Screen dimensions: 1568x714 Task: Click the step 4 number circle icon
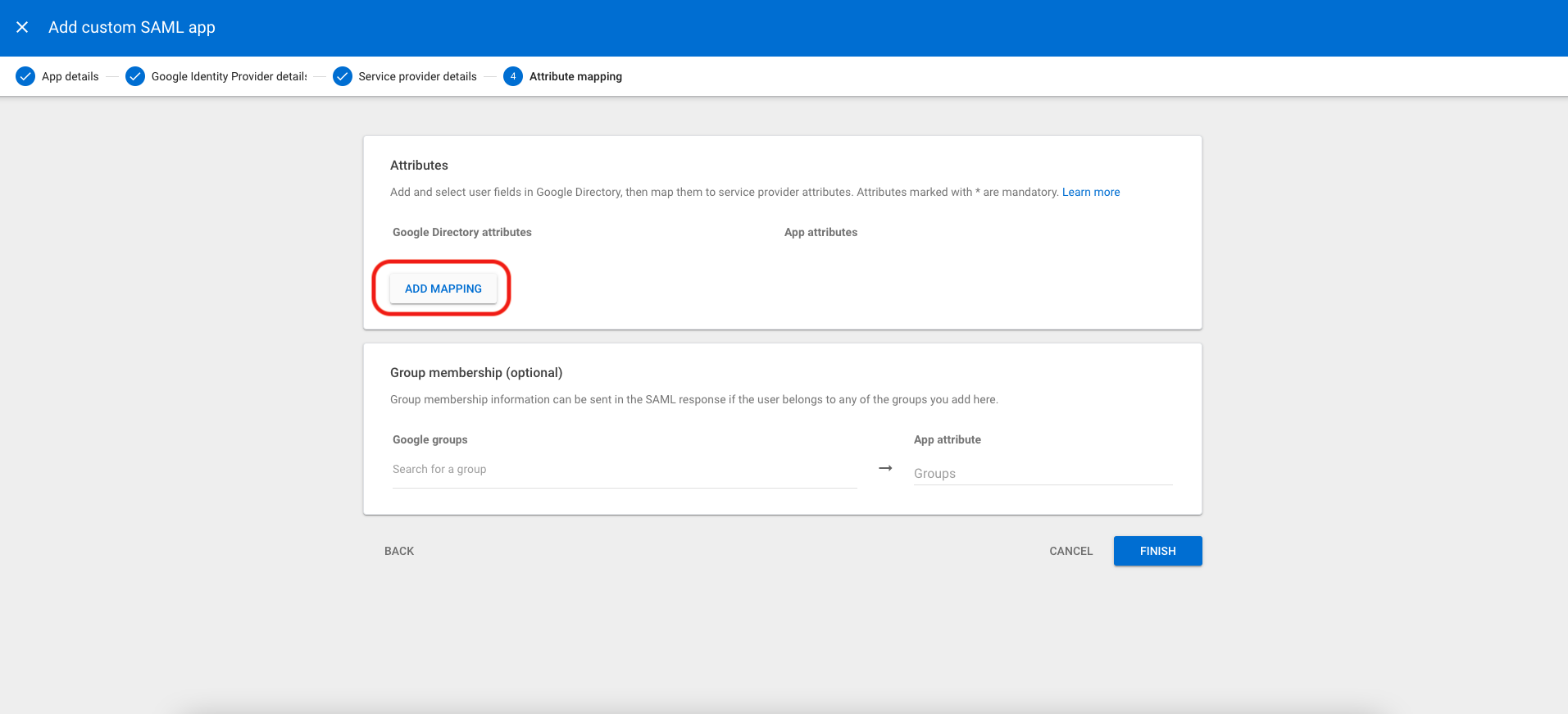pos(513,76)
